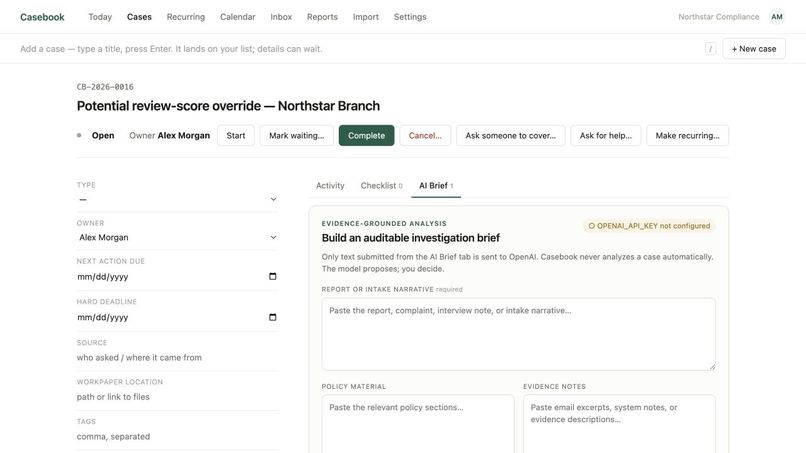806x453 pixels.
Task: Click the Cancel... button
Action: (425, 136)
